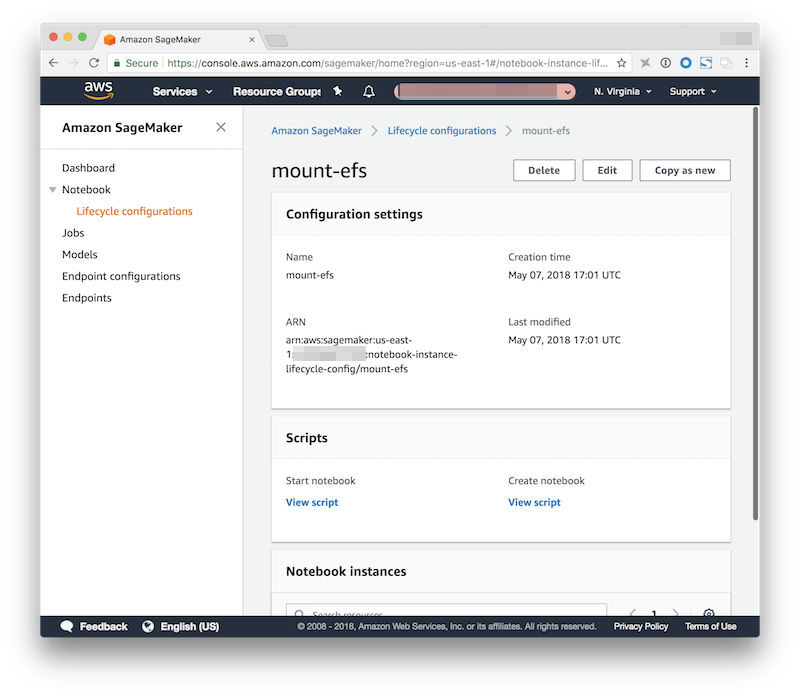
Task: Reload the page with refresh icon
Action: (94, 63)
